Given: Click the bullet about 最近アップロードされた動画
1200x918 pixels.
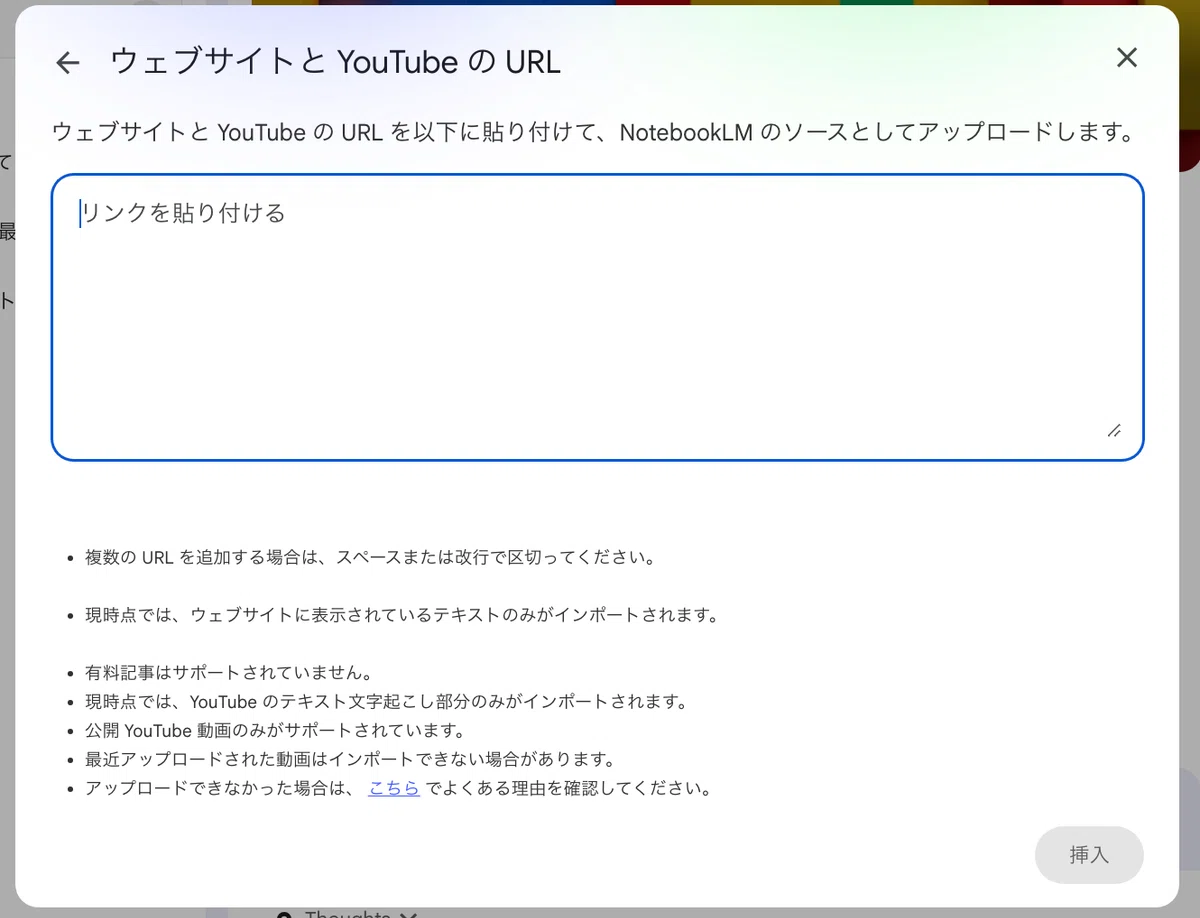Looking at the screenshot, I should [350, 759].
